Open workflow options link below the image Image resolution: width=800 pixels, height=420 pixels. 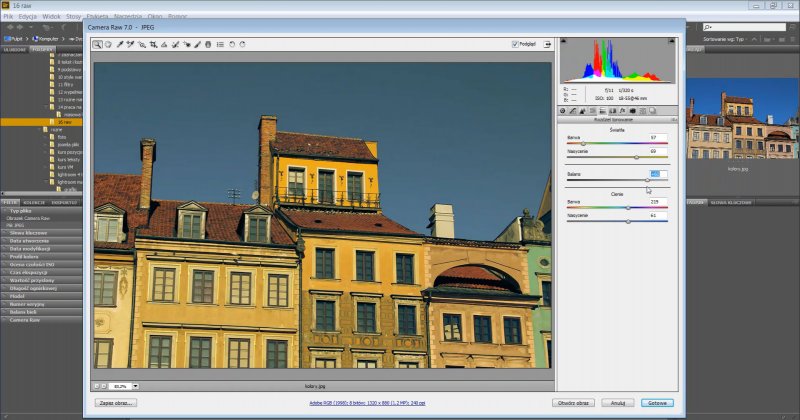click(368, 403)
